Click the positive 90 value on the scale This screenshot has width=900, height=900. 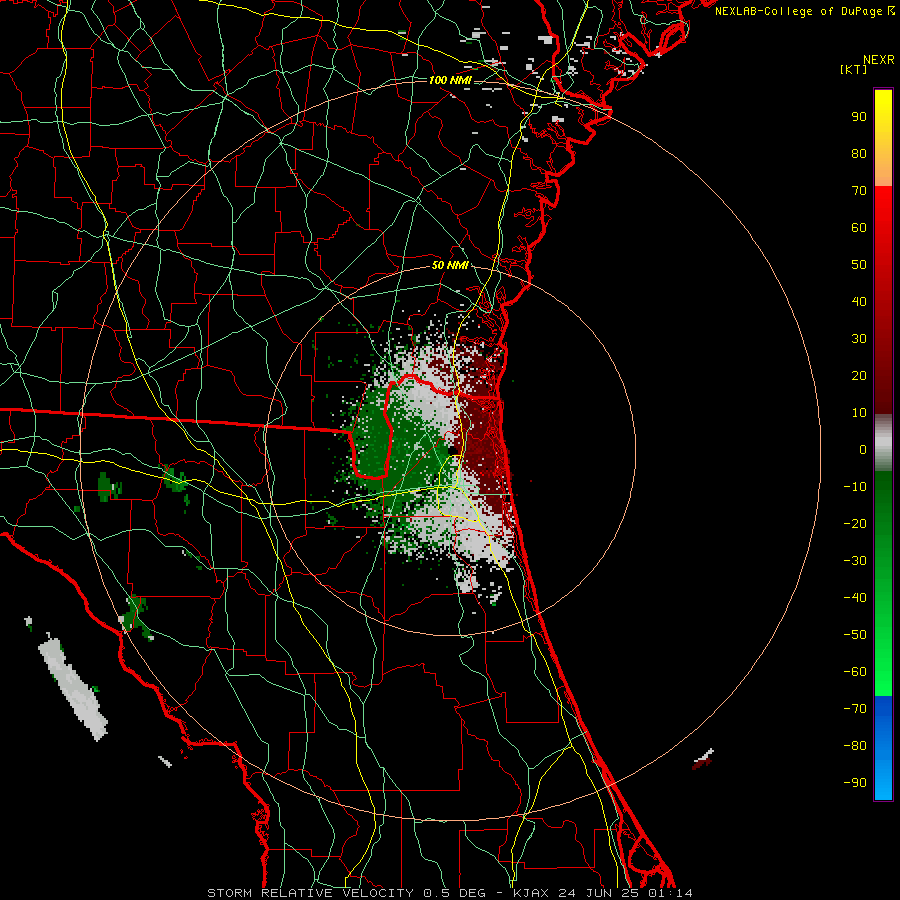pos(859,117)
